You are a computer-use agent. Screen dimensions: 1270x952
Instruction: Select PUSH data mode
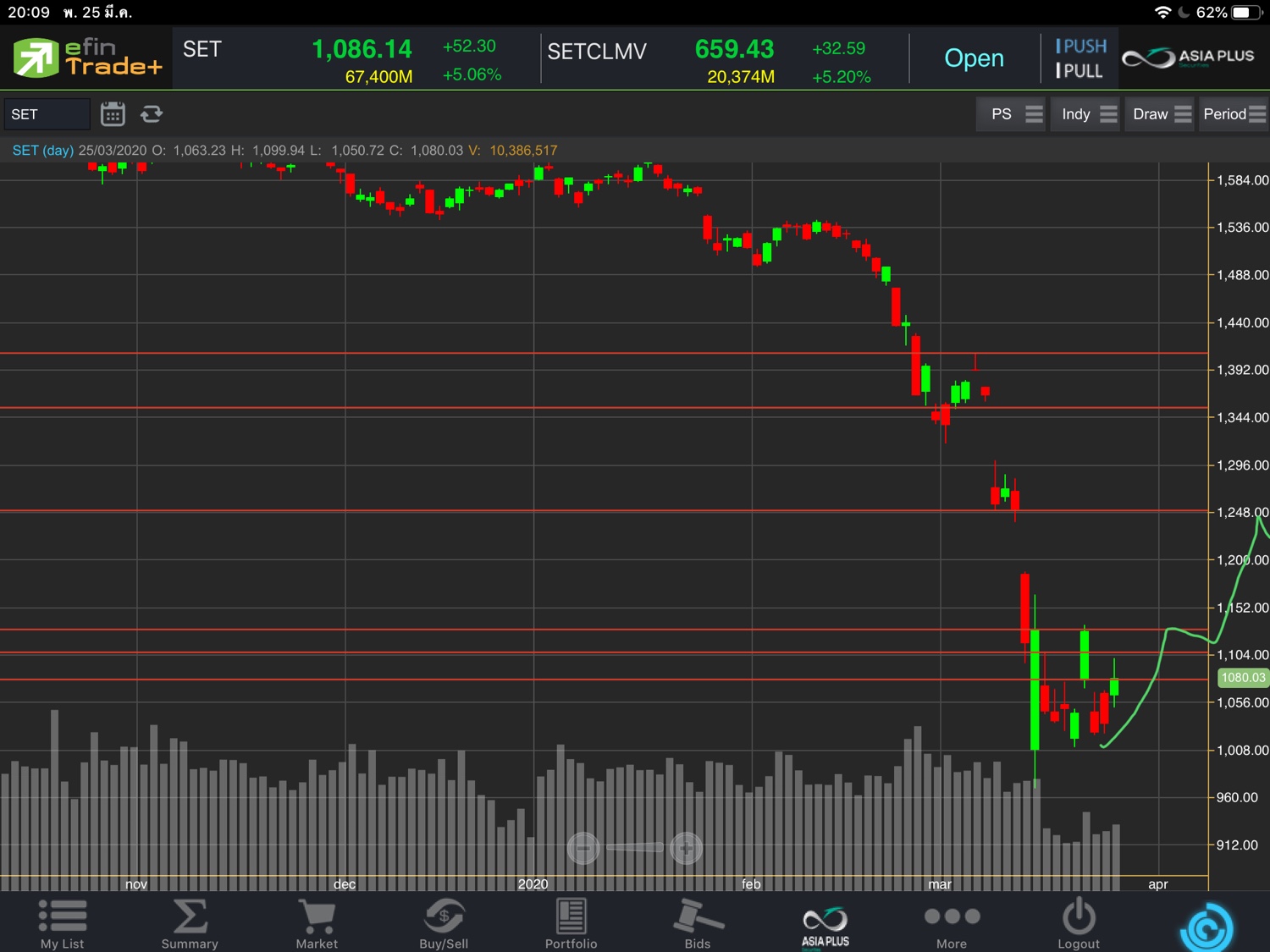tap(1080, 46)
